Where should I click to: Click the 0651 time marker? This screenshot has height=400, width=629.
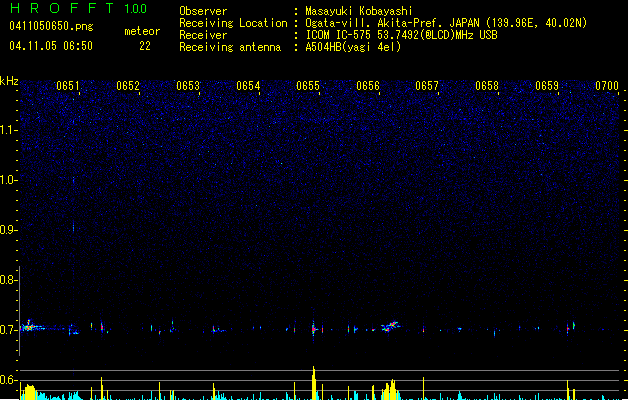[67, 86]
